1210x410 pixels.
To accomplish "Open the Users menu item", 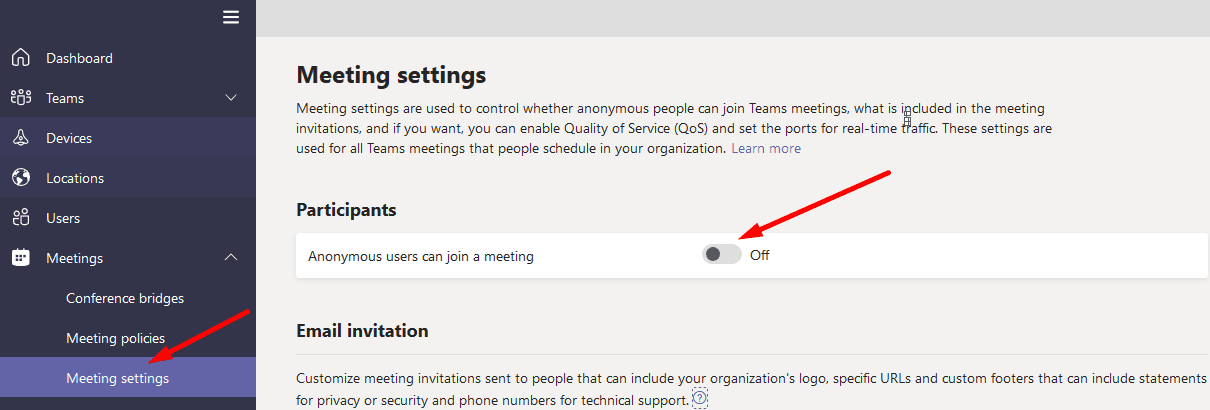I will pos(63,218).
